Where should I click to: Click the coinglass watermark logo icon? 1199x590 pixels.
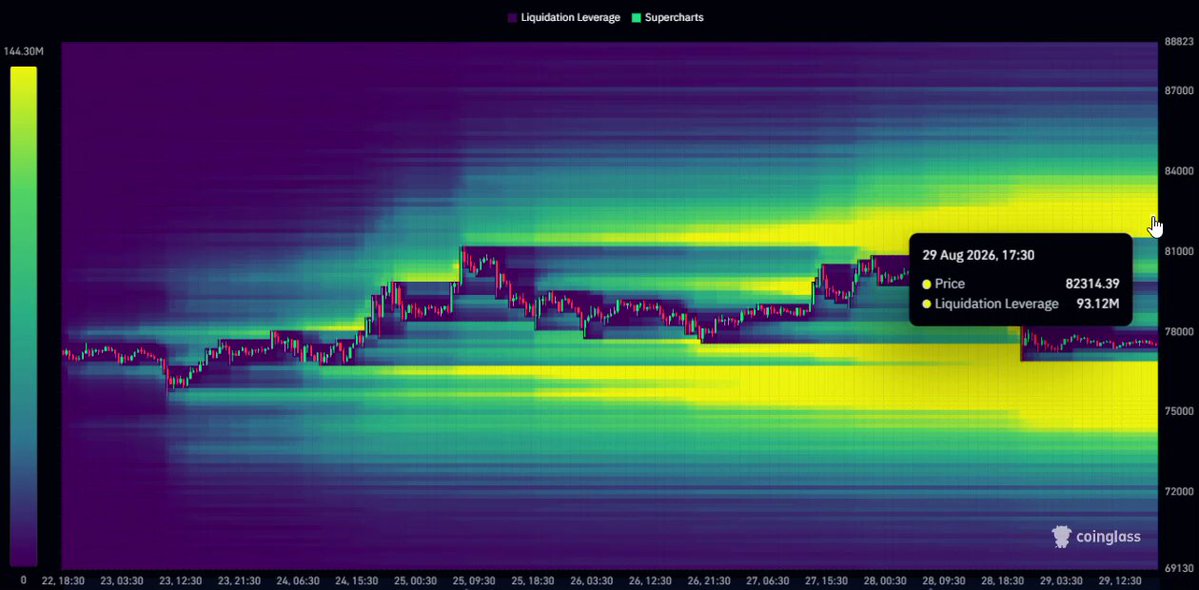tap(1061, 537)
